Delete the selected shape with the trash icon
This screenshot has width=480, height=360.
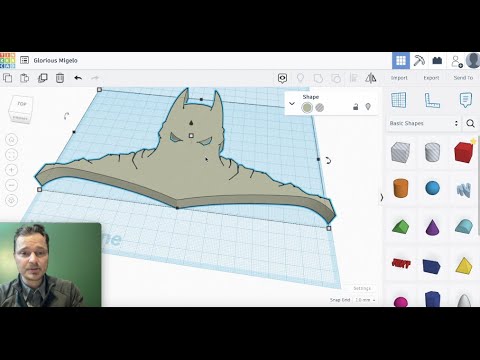pyautogui.click(x=60, y=78)
